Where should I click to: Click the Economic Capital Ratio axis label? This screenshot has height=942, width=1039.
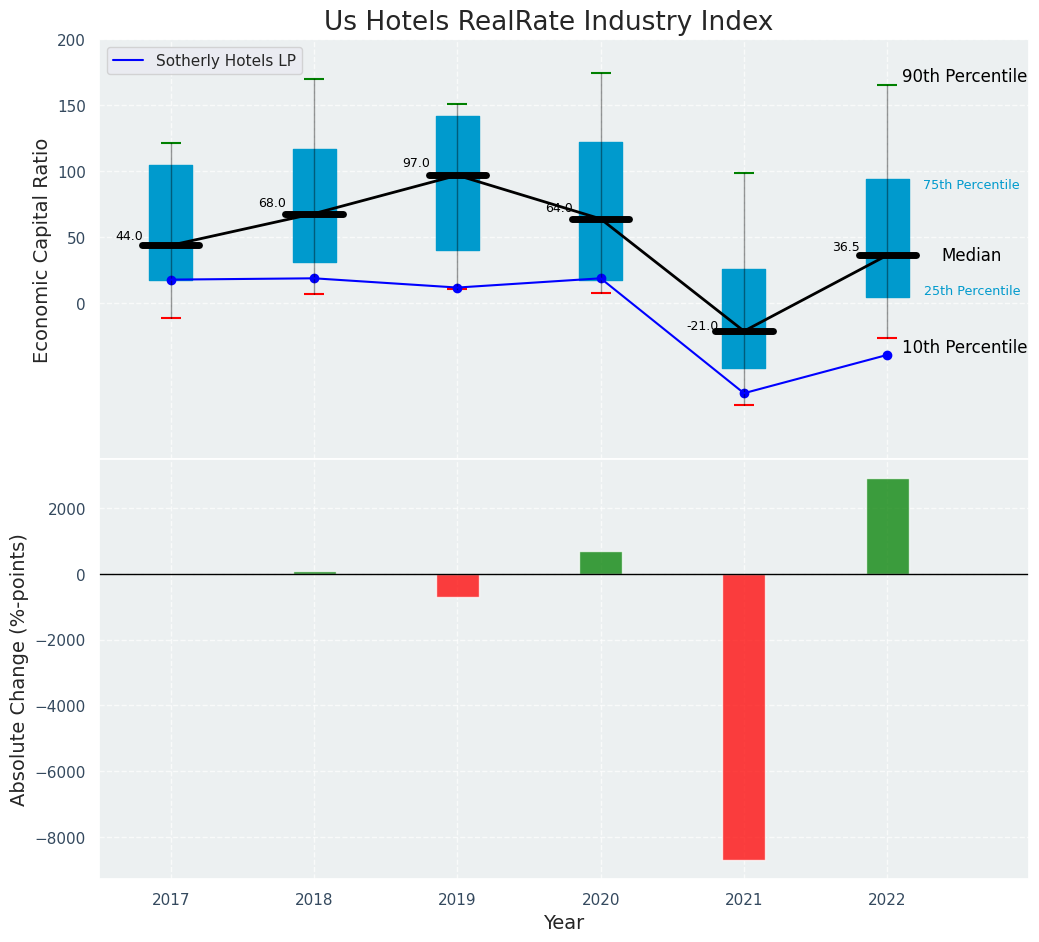(42, 250)
